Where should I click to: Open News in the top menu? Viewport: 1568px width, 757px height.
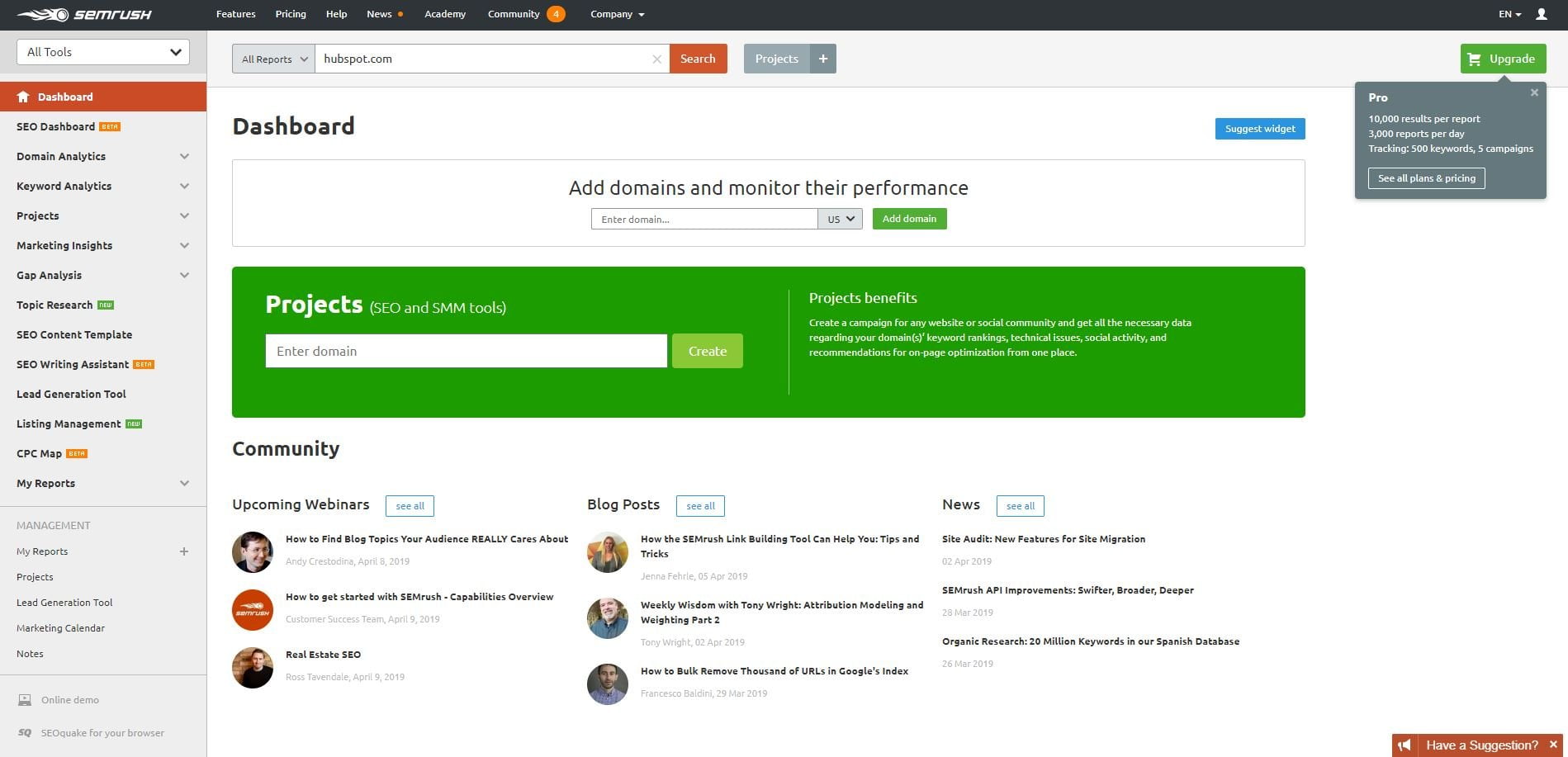point(380,14)
